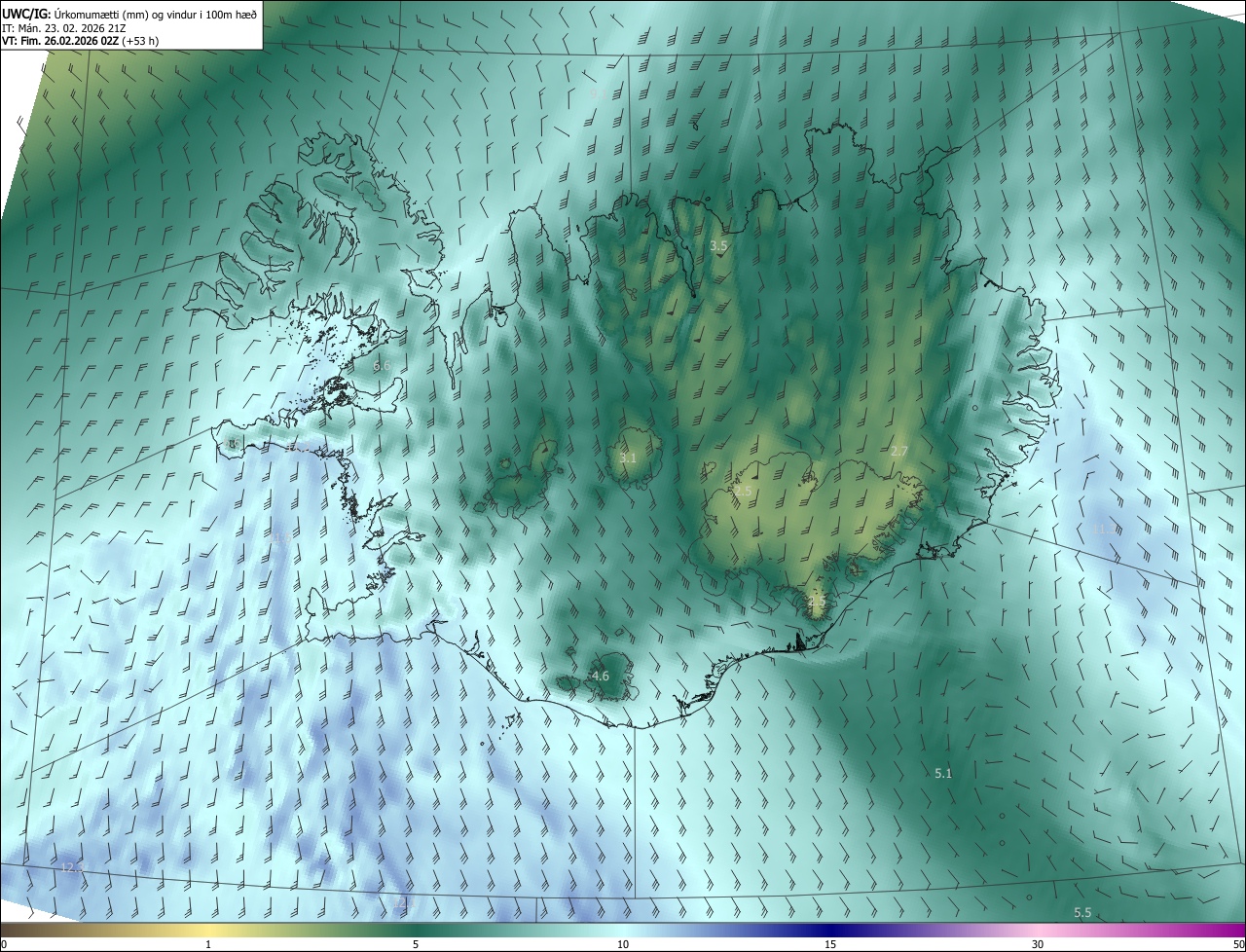Click the '1' tick on the color scale

208,944
